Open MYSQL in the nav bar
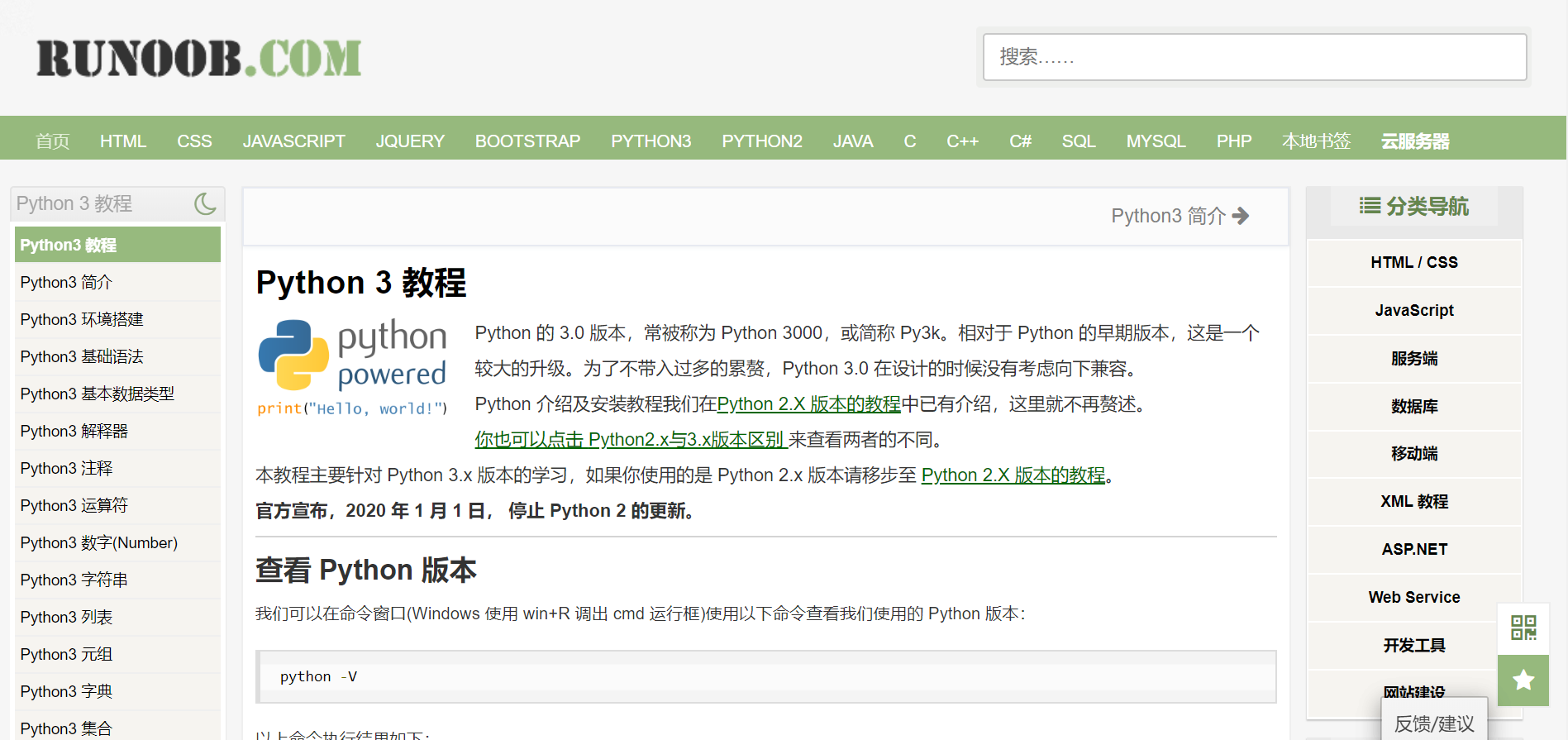Viewport: 1568px width, 740px height. click(x=1156, y=141)
